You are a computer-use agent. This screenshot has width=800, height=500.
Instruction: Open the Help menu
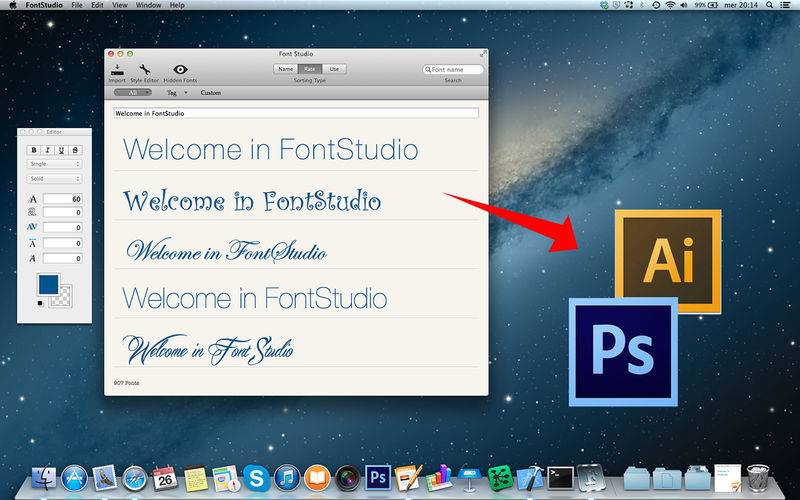pyautogui.click(x=177, y=5)
